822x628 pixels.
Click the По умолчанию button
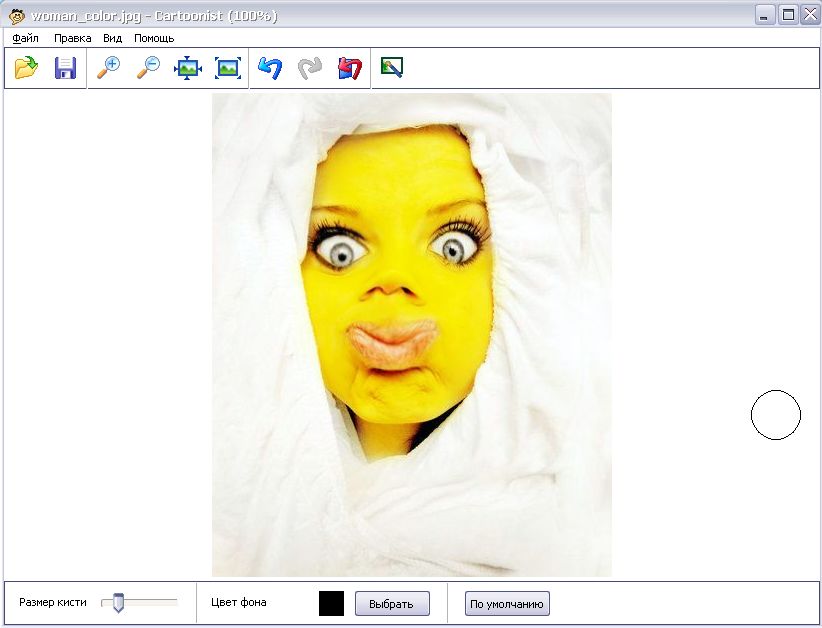tap(507, 604)
